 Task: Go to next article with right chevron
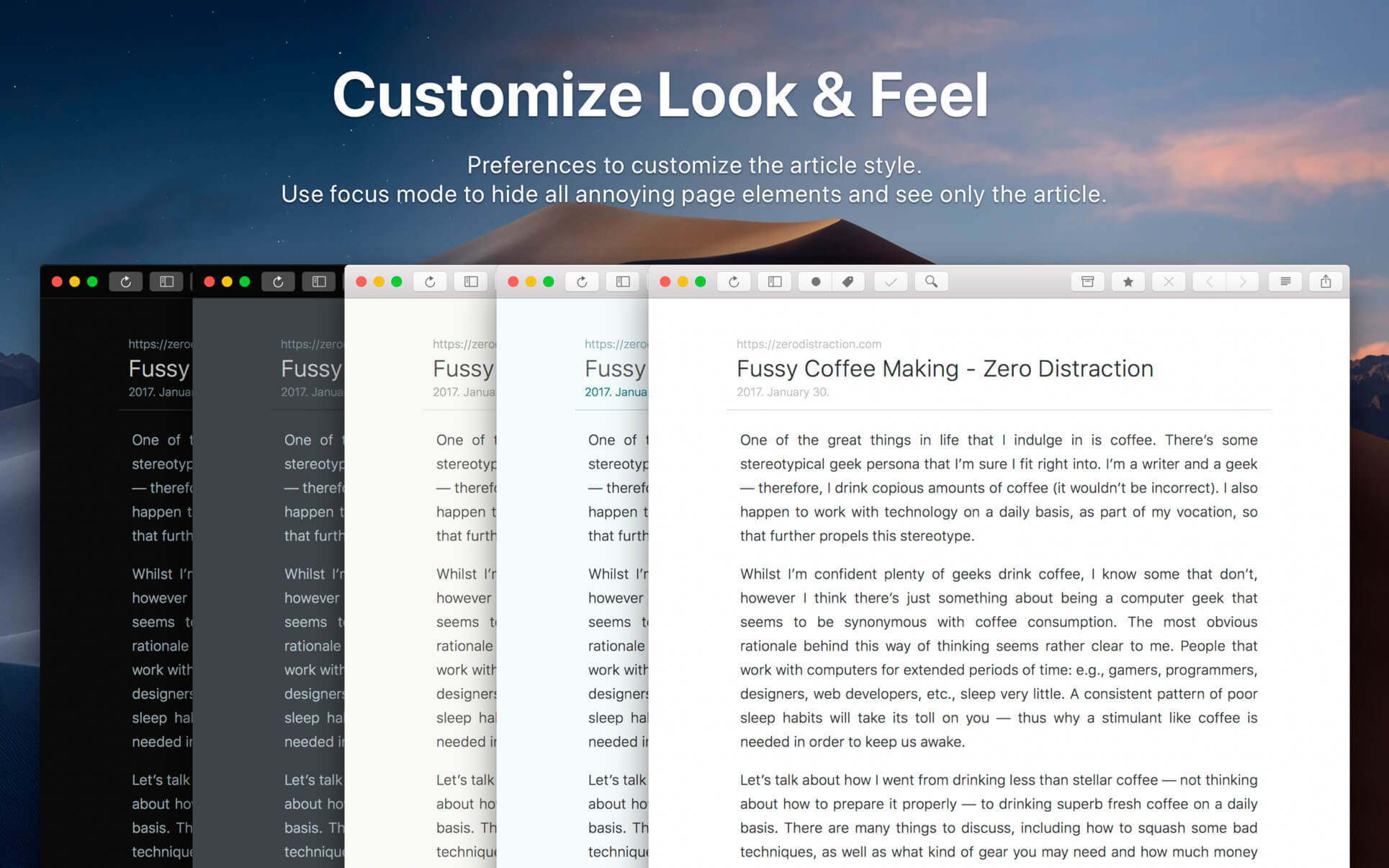point(1243,281)
